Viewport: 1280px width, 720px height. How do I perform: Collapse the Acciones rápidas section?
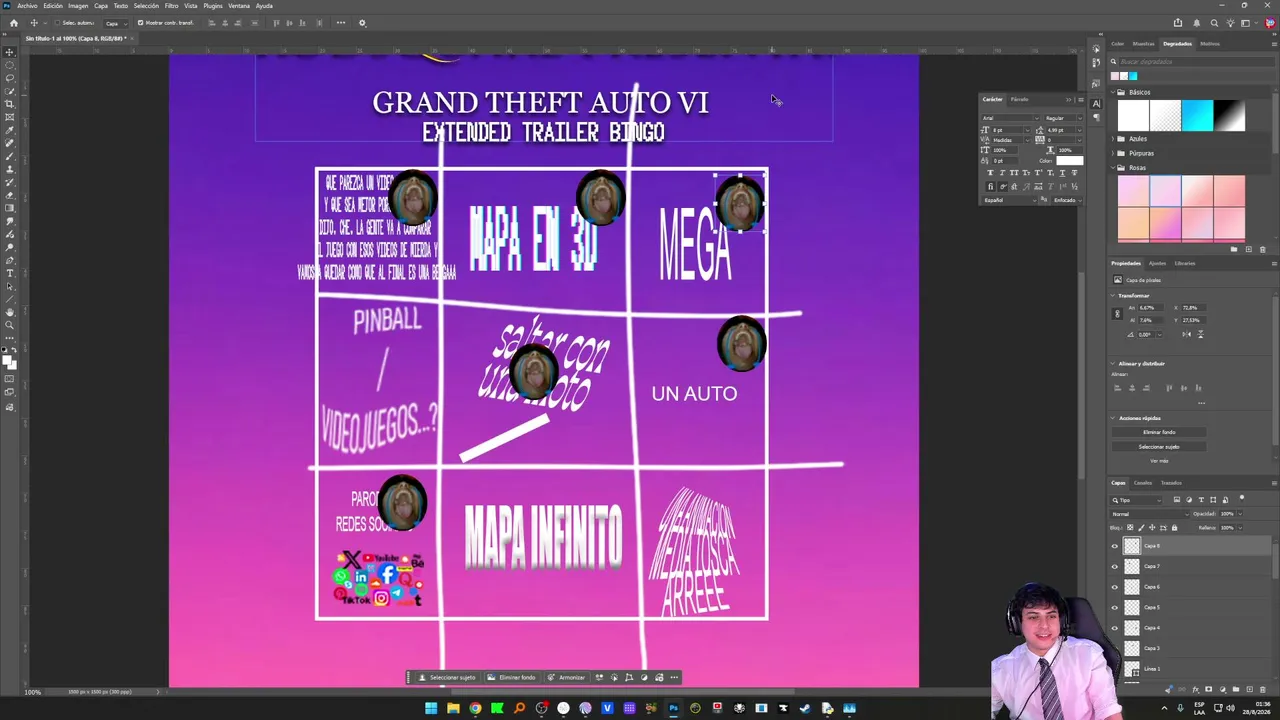point(1113,418)
